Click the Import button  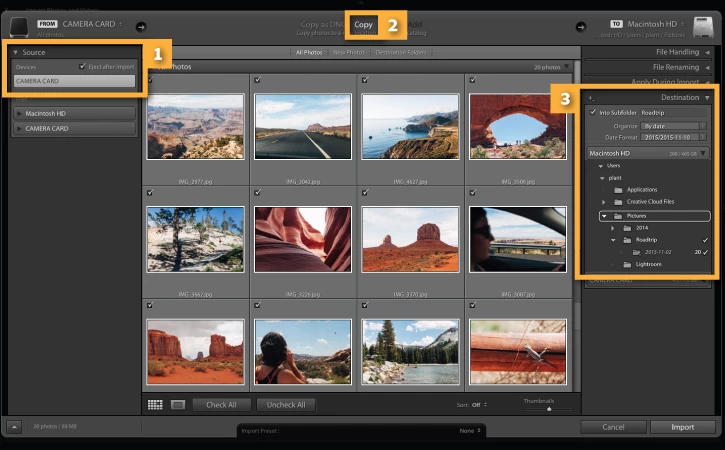click(682, 427)
